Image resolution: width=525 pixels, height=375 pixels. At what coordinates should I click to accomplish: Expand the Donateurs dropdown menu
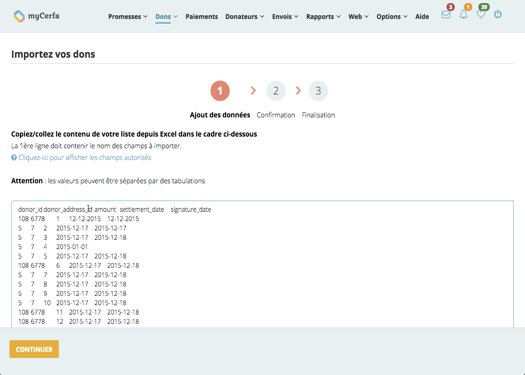244,16
